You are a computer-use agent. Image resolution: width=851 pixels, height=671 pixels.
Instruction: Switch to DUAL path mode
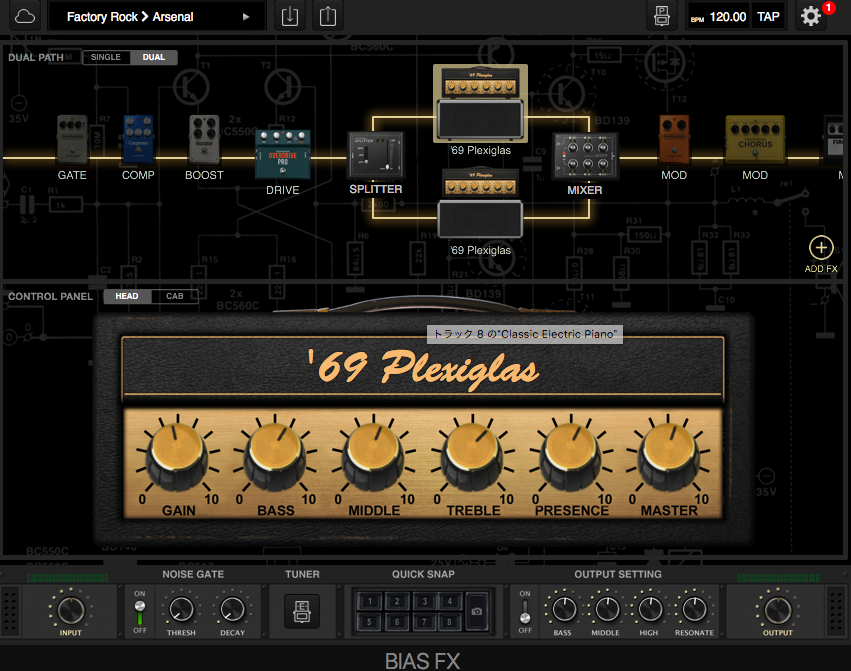154,57
